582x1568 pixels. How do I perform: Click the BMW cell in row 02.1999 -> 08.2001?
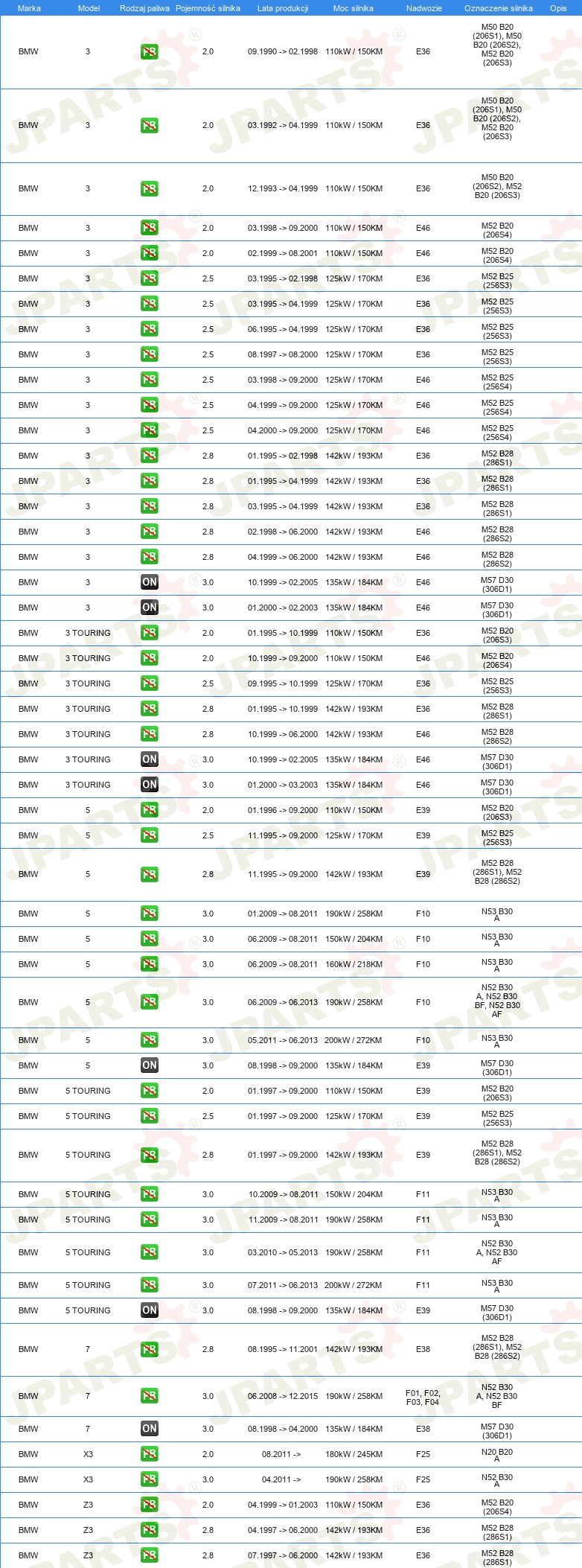(28, 254)
